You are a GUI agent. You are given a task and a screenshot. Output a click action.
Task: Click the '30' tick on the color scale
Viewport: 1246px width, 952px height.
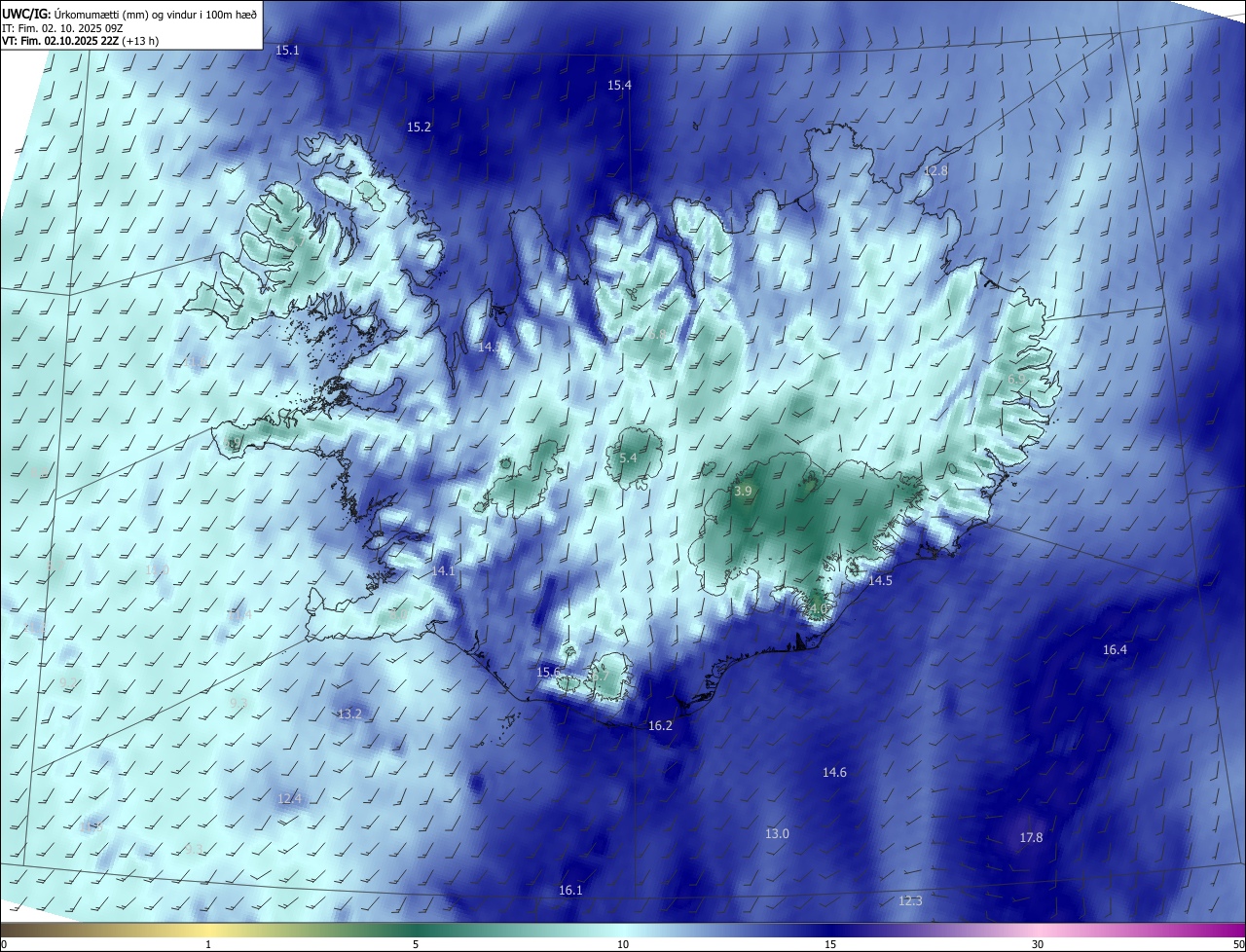coord(1038,944)
